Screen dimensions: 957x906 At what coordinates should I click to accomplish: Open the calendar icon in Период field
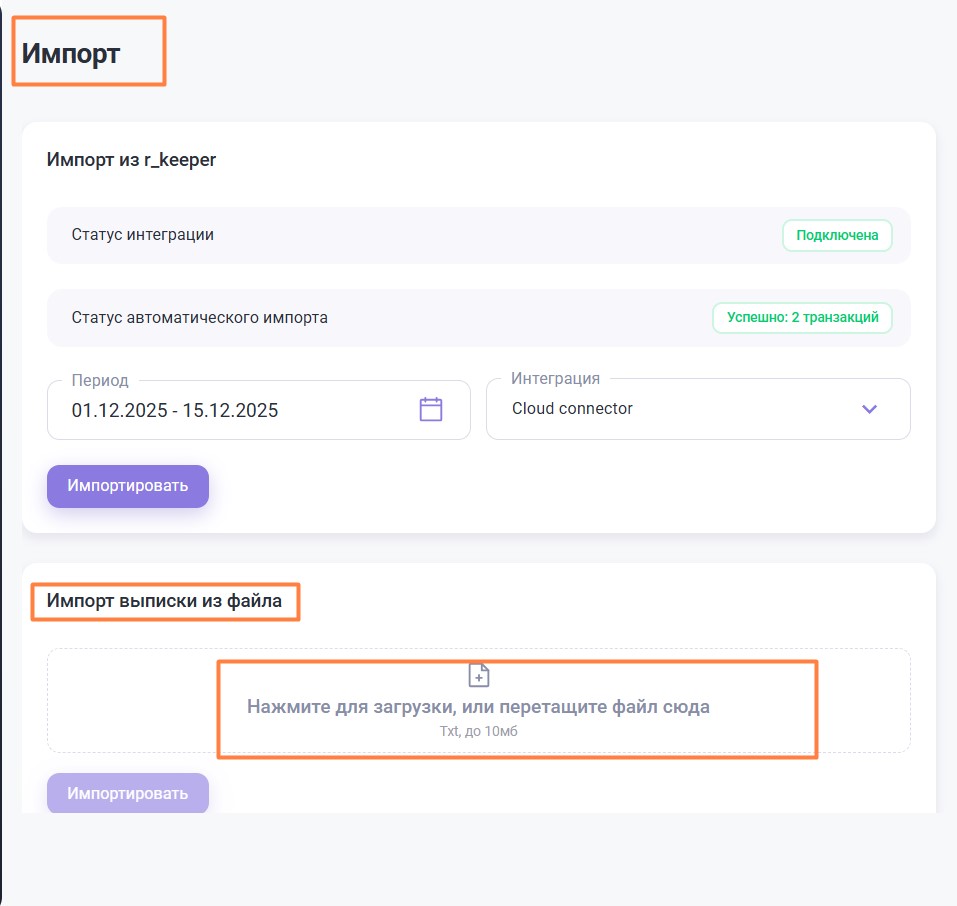coord(430,409)
